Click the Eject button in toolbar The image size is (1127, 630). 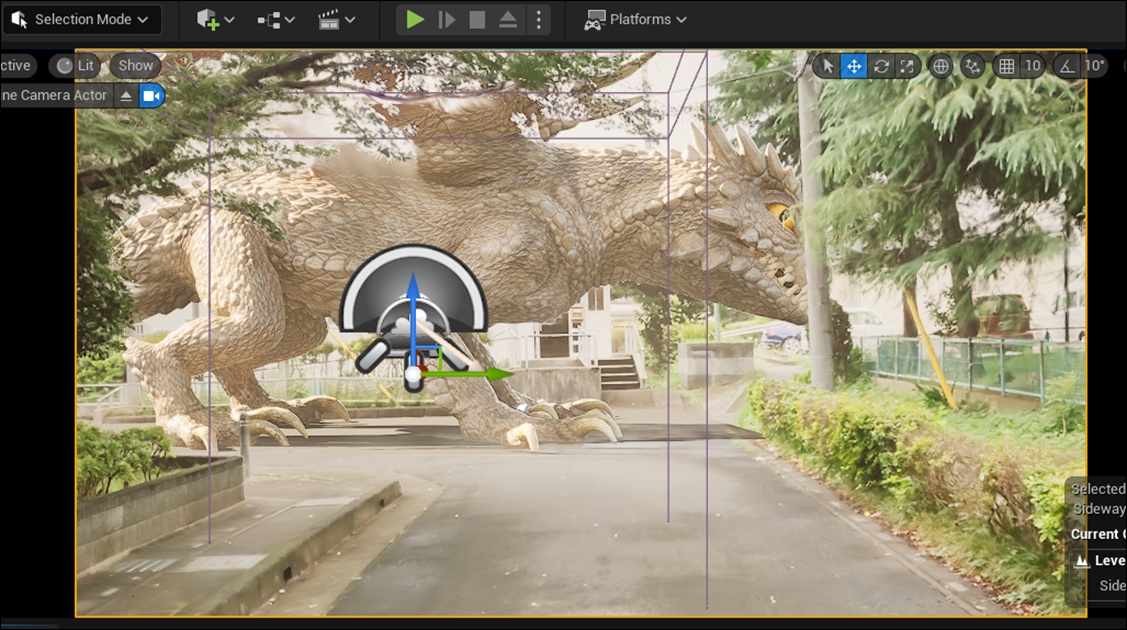click(508, 19)
